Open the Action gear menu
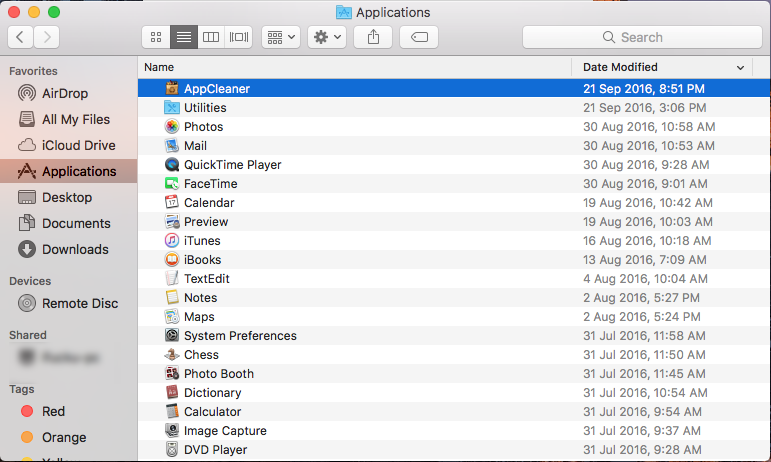This screenshot has height=462, width=771. (327, 37)
